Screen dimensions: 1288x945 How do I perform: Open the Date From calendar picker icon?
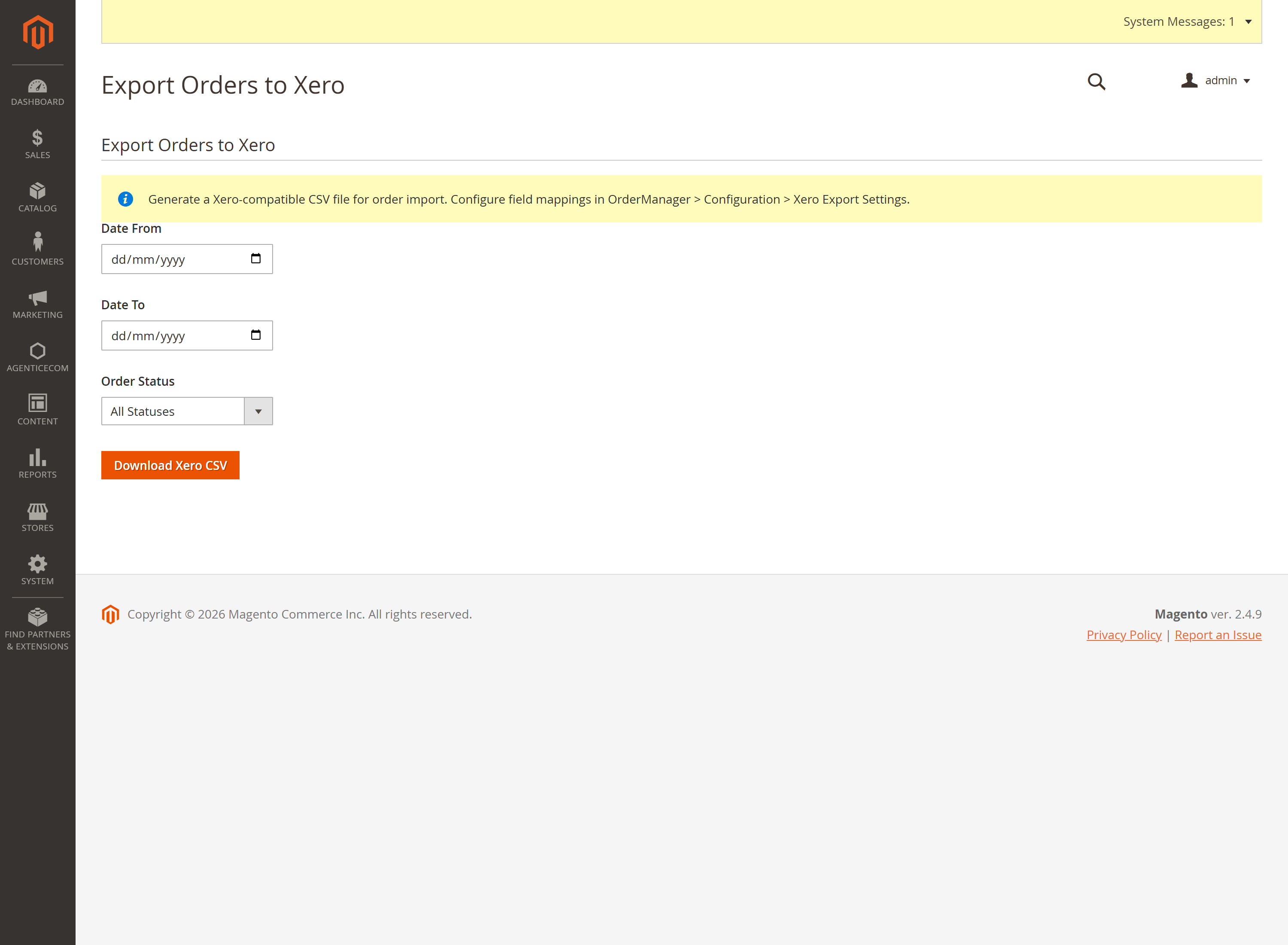click(x=256, y=259)
